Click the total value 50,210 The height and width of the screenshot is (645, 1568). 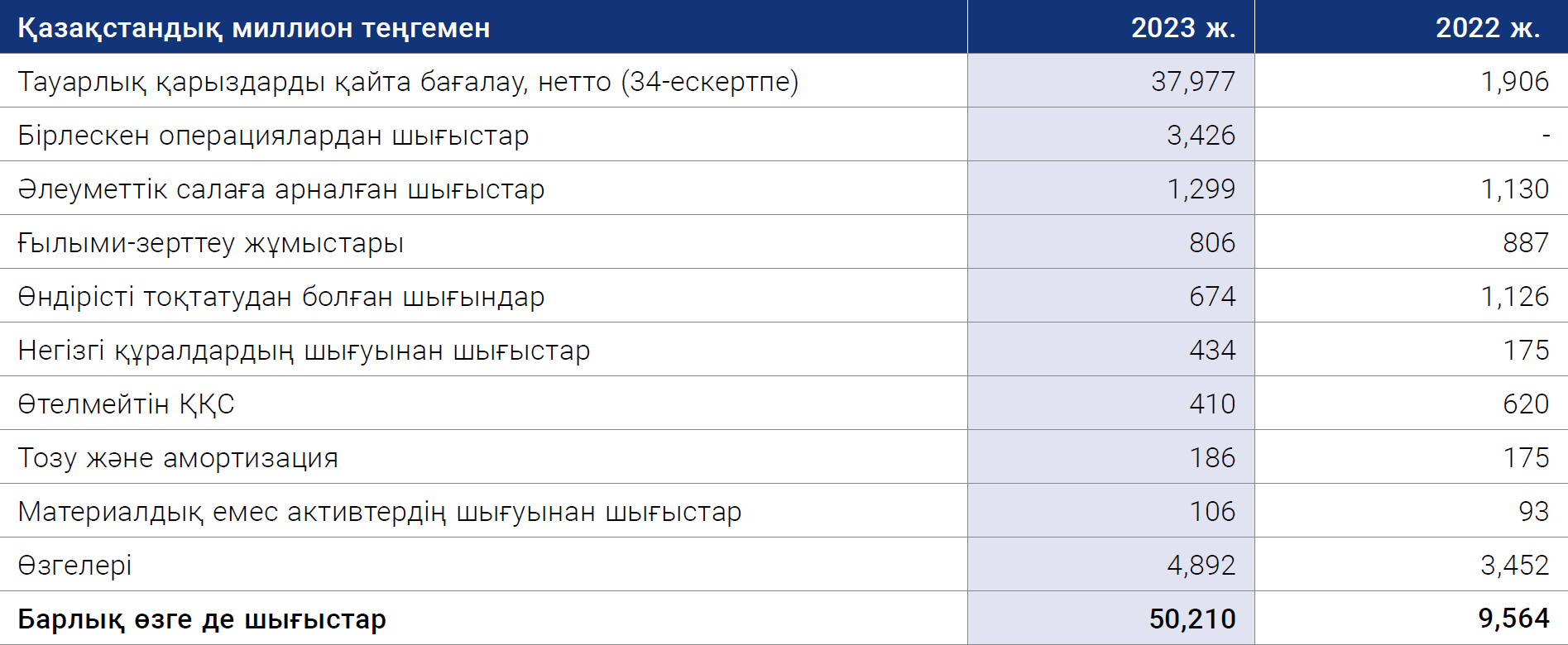tap(1192, 619)
